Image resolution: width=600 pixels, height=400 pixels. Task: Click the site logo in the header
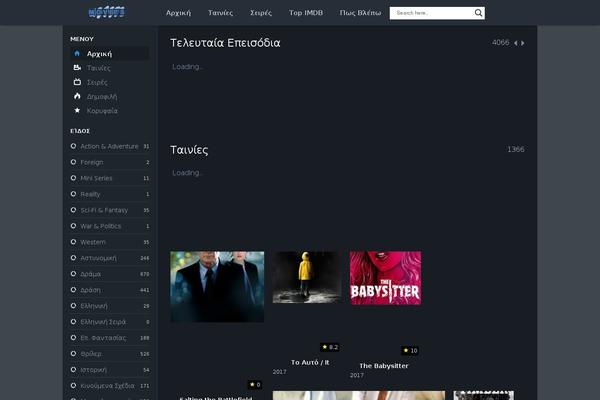click(106, 13)
